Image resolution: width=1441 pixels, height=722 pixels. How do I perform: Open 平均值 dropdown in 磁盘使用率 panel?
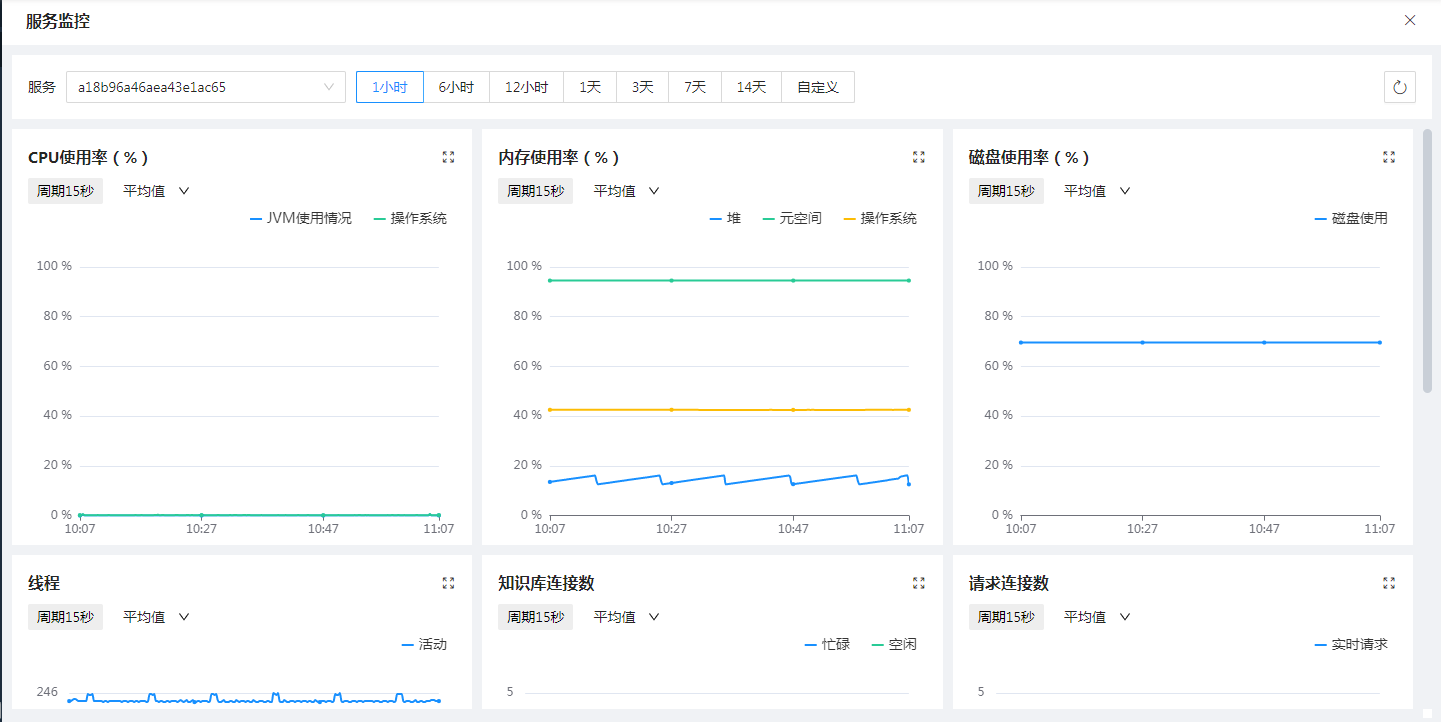point(1097,191)
